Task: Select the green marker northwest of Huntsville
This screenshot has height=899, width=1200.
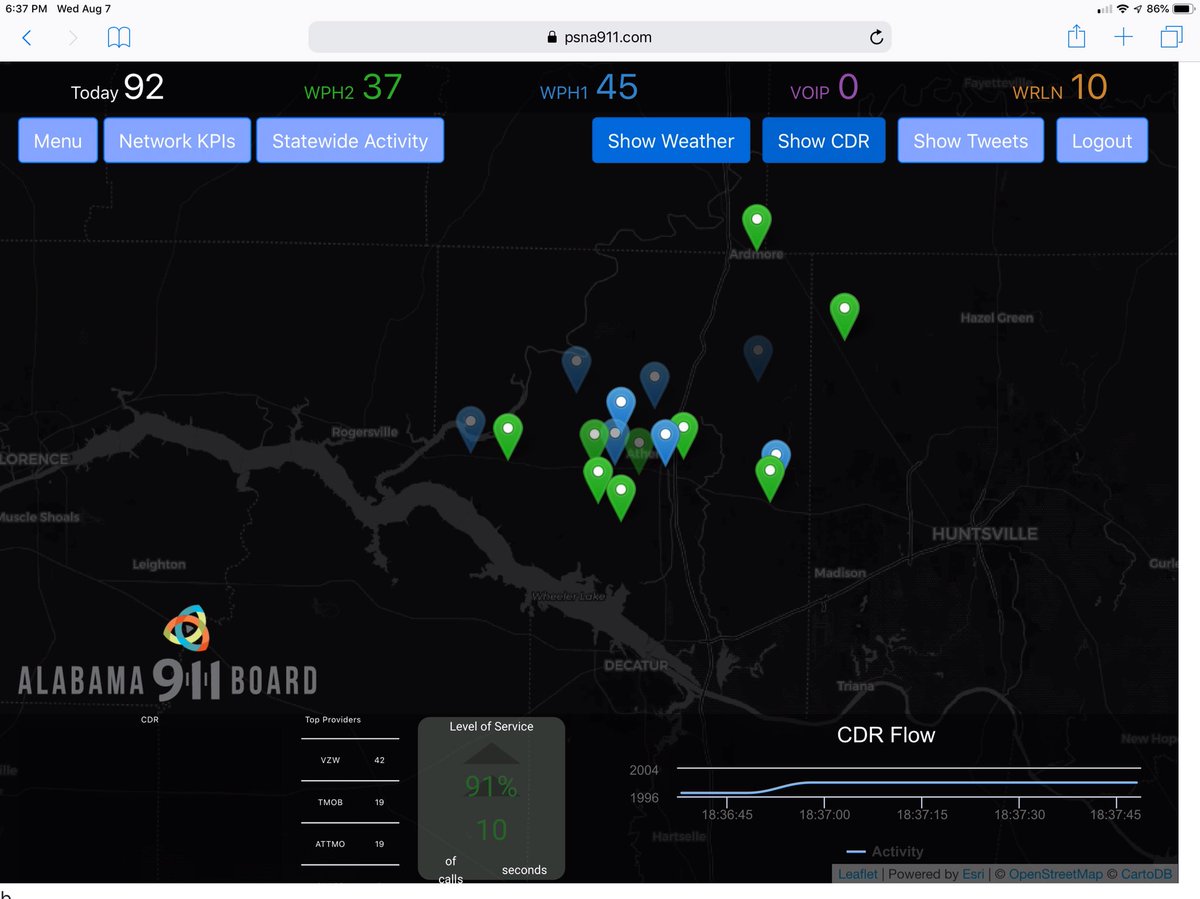Action: [770, 478]
